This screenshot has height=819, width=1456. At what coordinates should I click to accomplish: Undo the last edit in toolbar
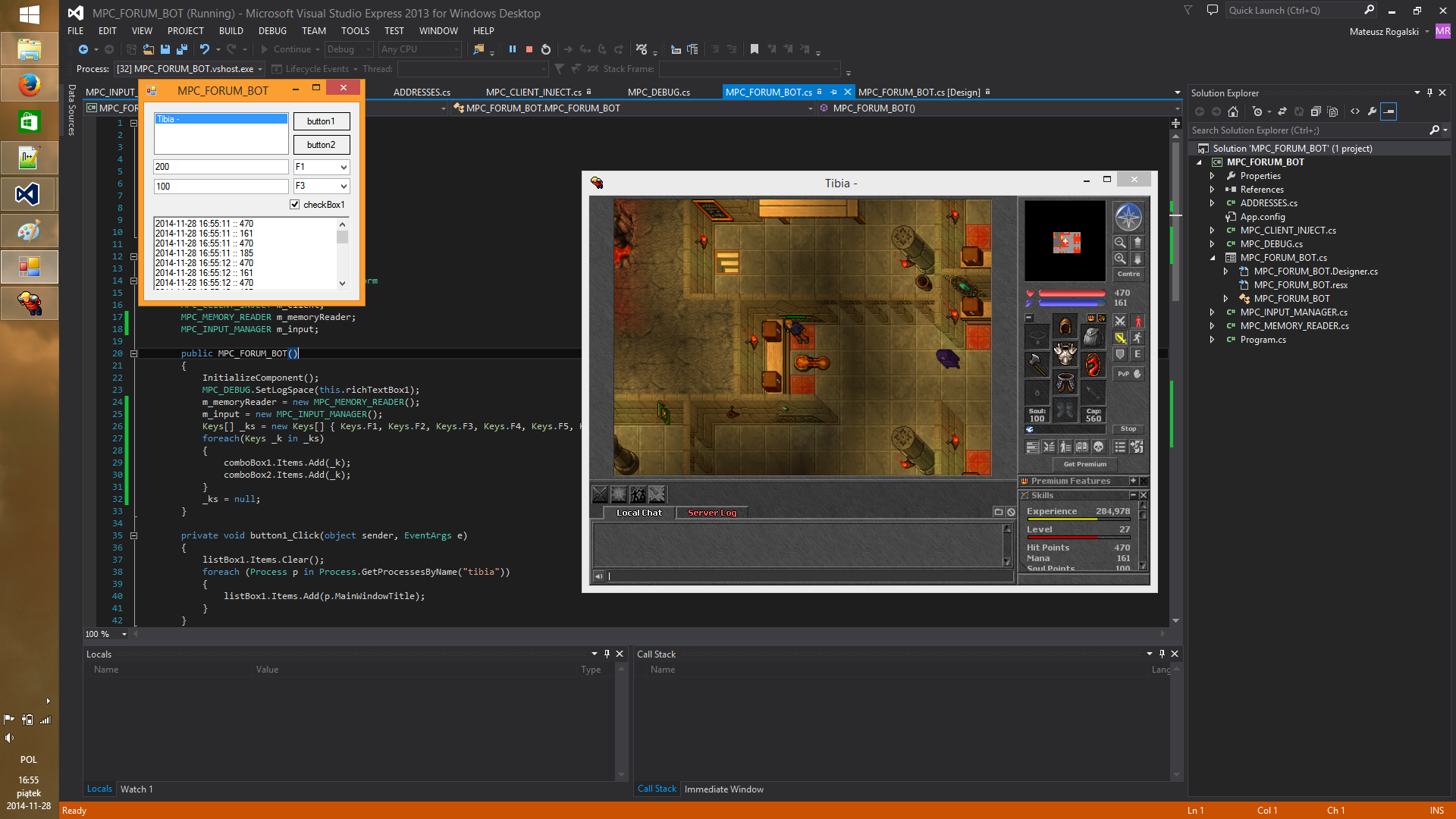[204, 49]
